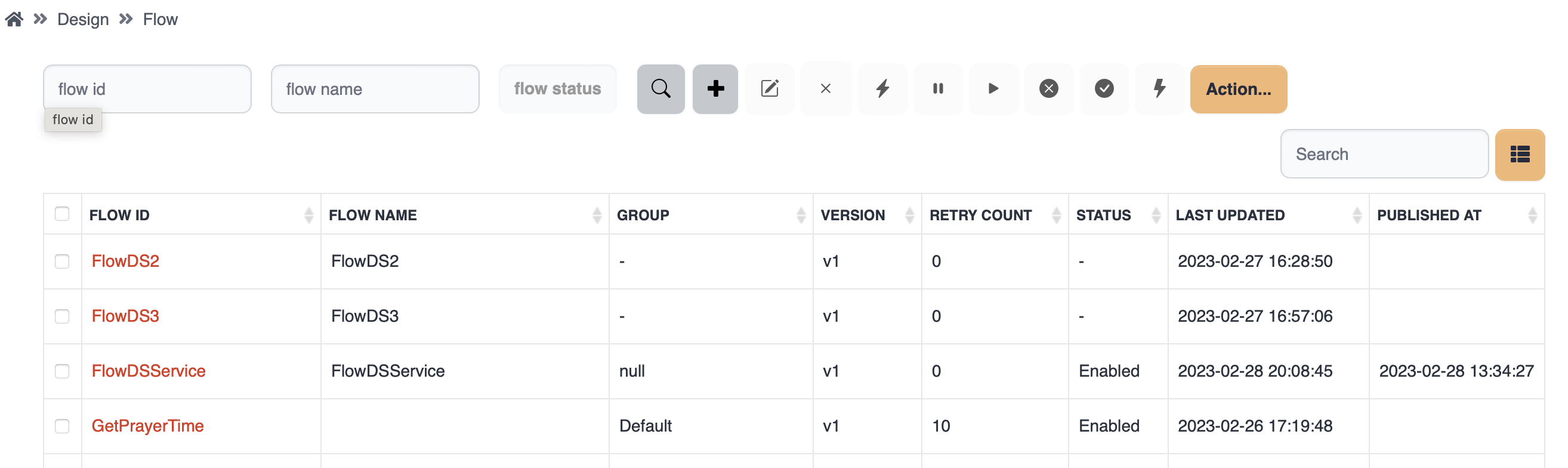
Task: Go to home via house icon
Action: click(x=14, y=20)
